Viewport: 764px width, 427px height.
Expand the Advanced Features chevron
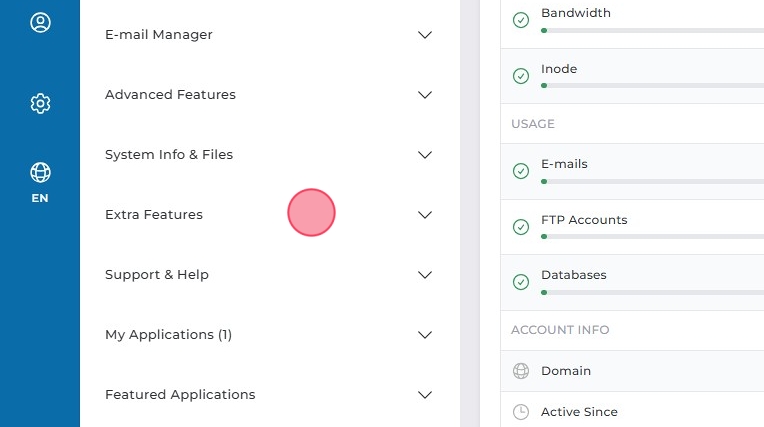pos(425,95)
